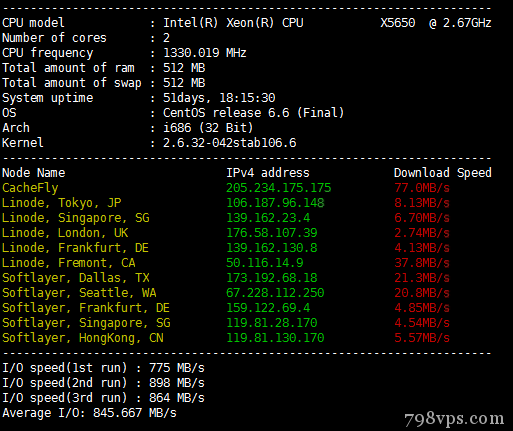The width and height of the screenshot is (513, 431).
Task: Click the 798vps.com watermark
Action: pyautogui.click(x=454, y=419)
